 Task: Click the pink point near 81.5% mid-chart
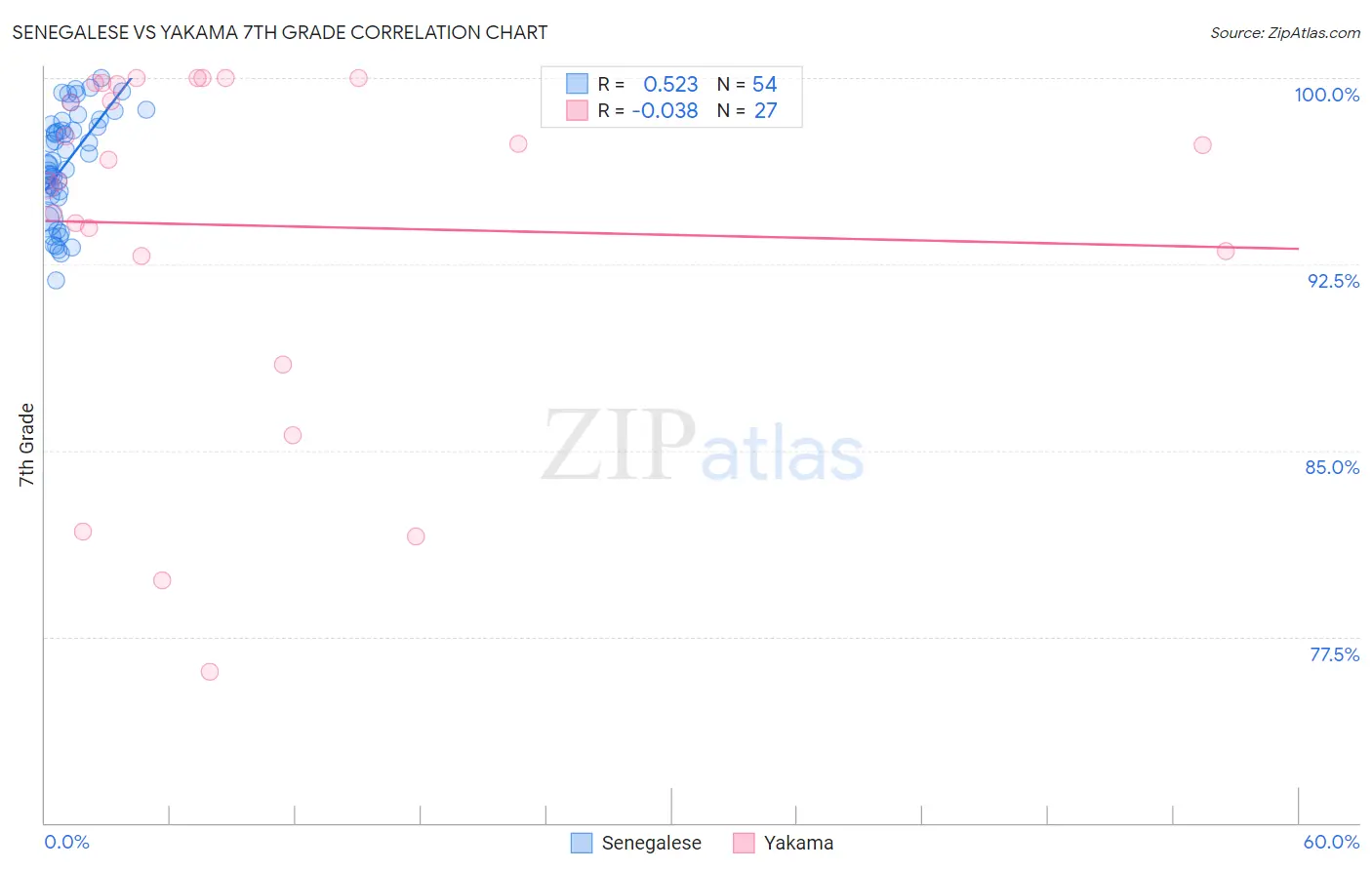click(x=416, y=536)
